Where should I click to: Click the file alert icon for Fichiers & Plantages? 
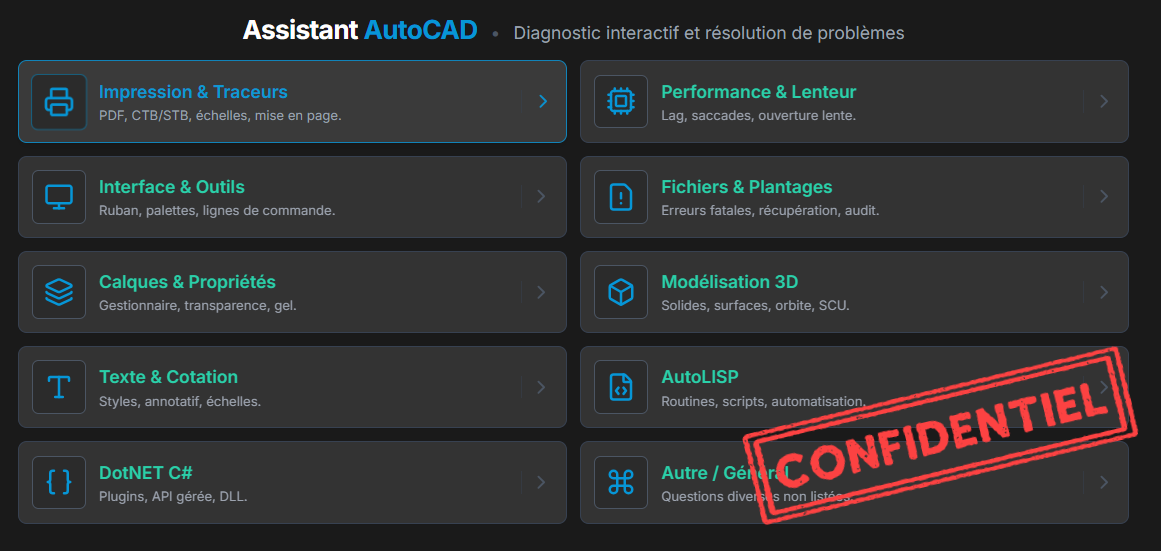(621, 197)
